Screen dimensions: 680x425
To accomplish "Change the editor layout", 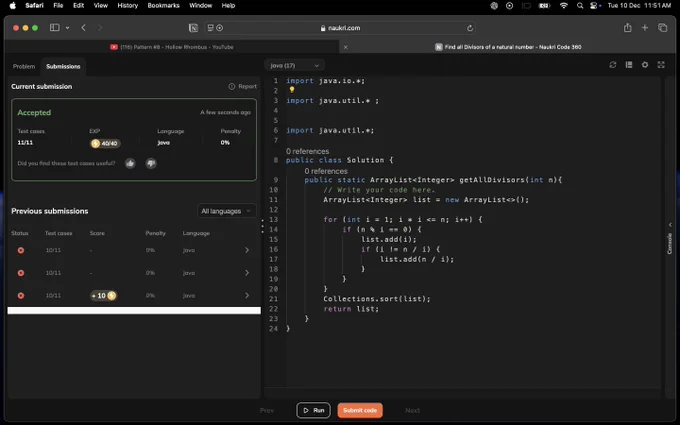I will (629, 65).
